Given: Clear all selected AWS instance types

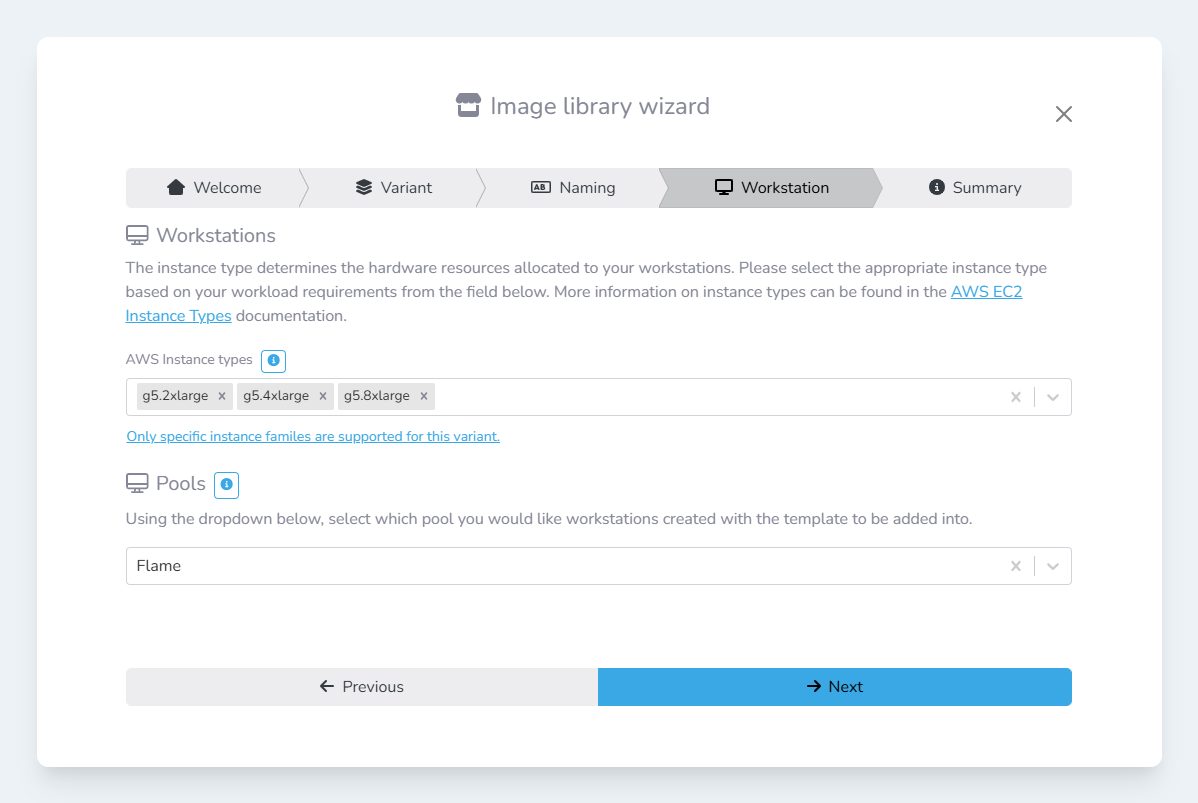Looking at the screenshot, I should click(1015, 397).
